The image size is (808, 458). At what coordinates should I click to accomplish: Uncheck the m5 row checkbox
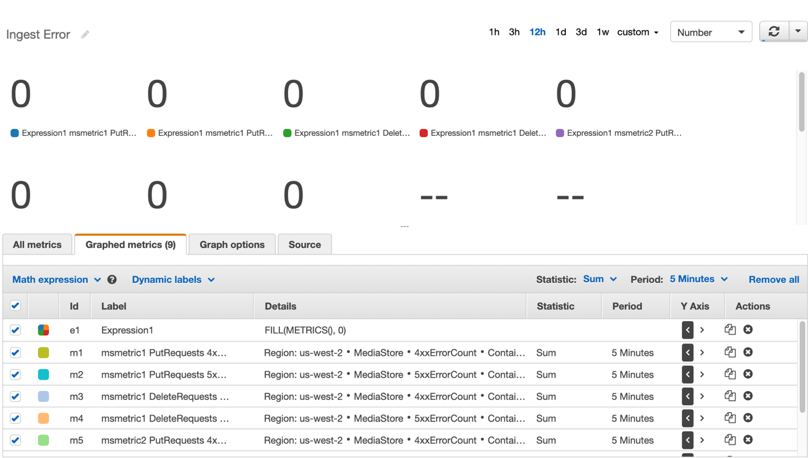coord(15,440)
